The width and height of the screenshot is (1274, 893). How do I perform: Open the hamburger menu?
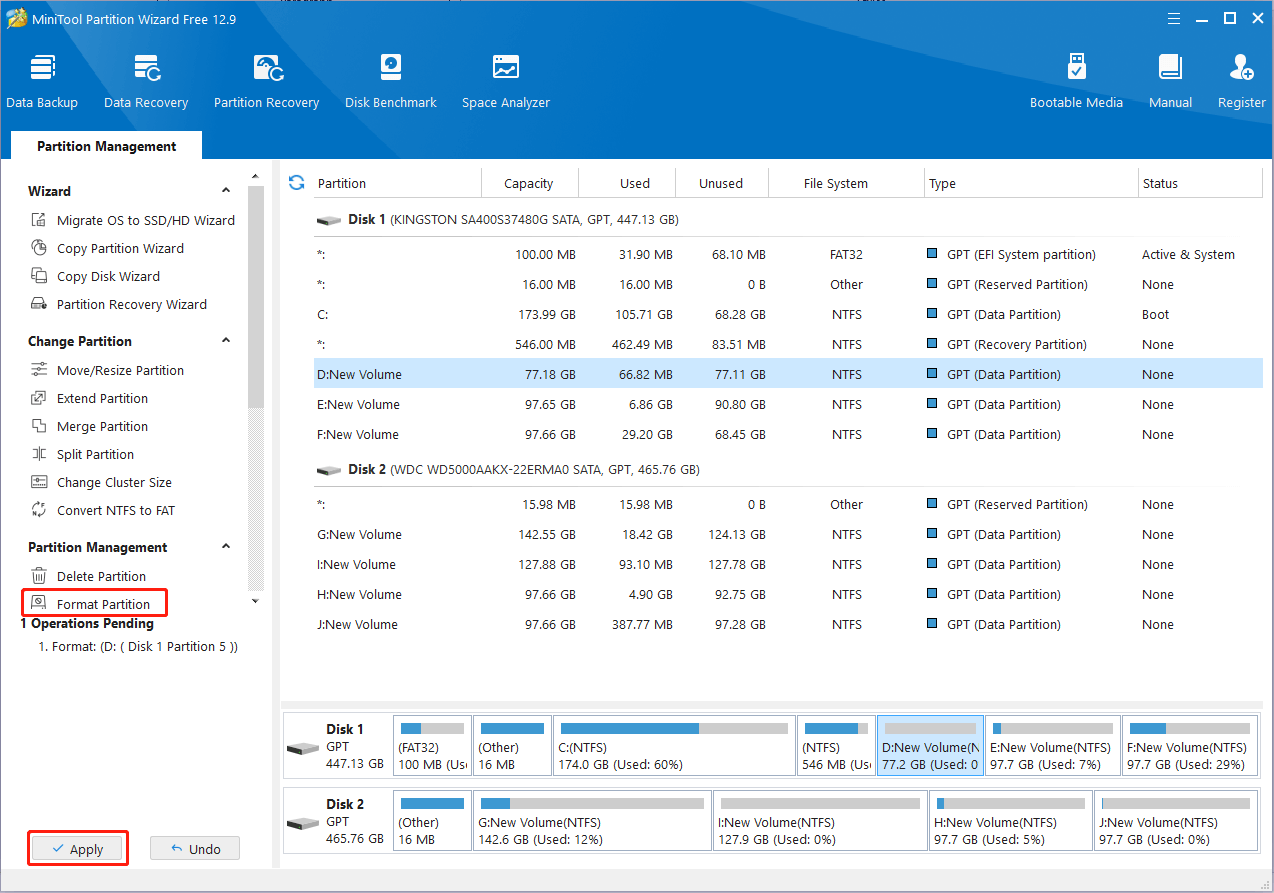(x=1173, y=18)
